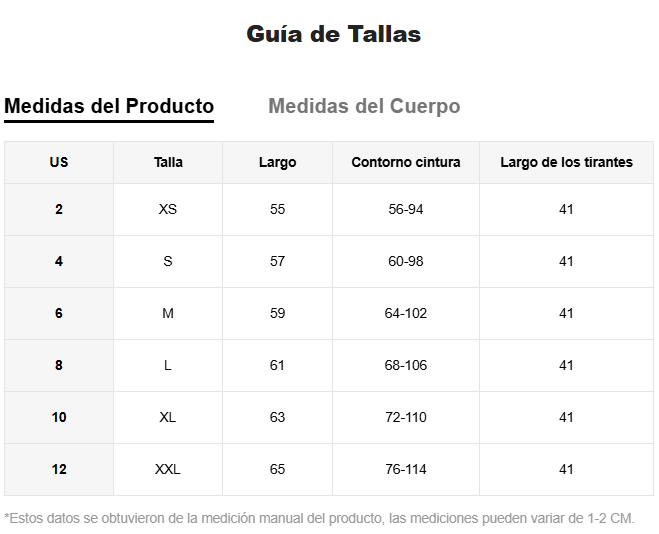This screenshot has height=534, width=659.
Task: Click the manual measurement disclaimer note
Action: [320, 518]
